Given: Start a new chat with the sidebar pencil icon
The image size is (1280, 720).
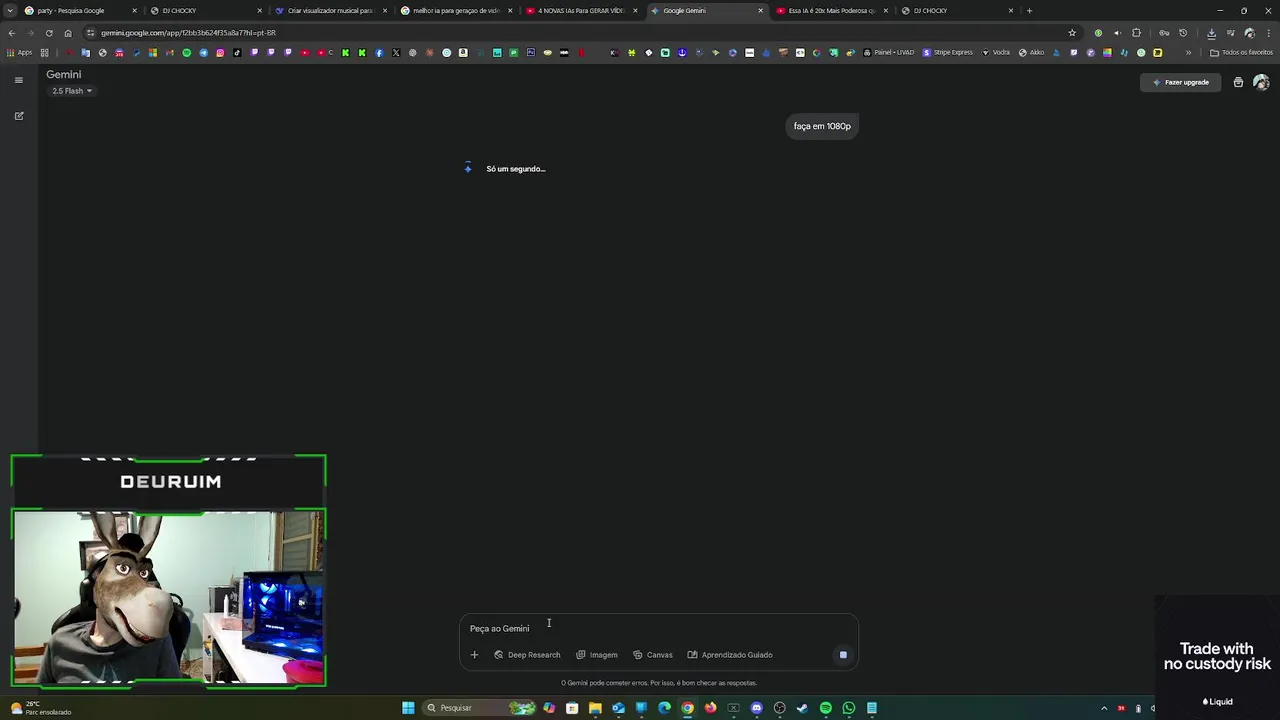Looking at the screenshot, I should click(x=18, y=116).
